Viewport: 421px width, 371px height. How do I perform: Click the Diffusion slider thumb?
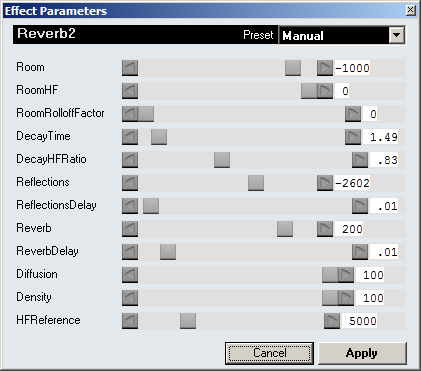point(330,275)
